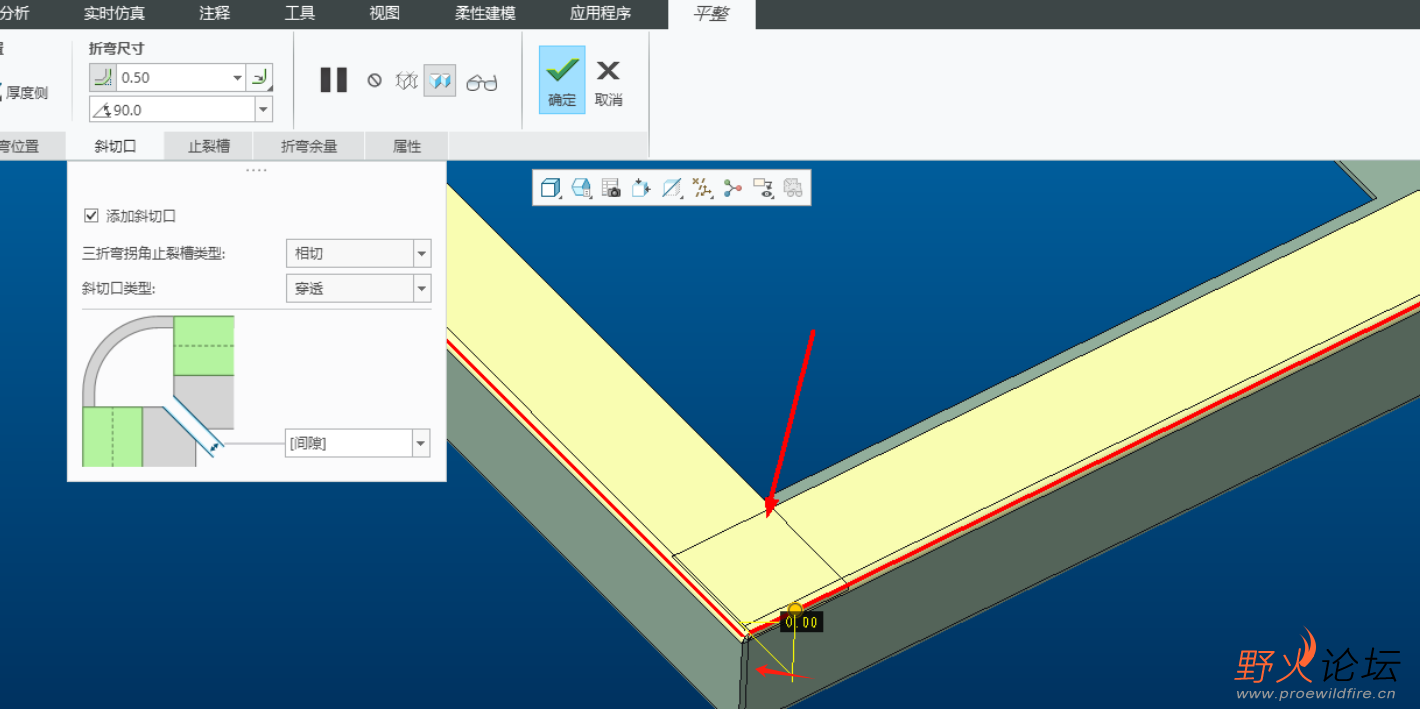Screen dimensions: 1420x710
Task: Toggle the wireframe mesh preview icon
Action: (x=406, y=81)
